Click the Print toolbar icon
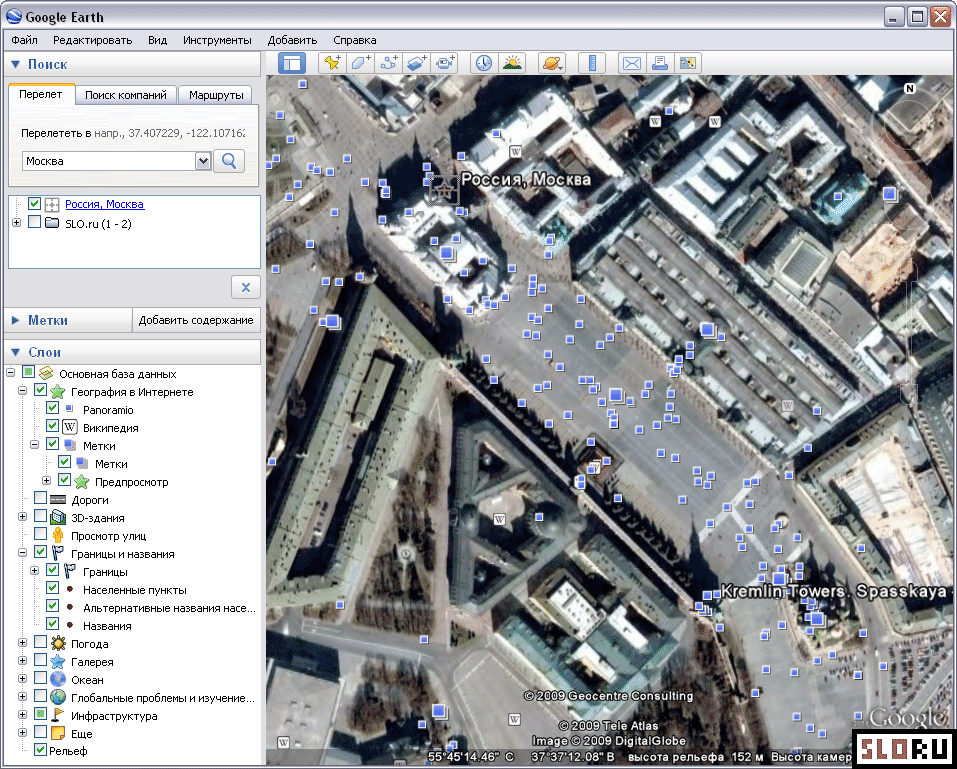Screen dimensions: 957x769 (x=660, y=63)
